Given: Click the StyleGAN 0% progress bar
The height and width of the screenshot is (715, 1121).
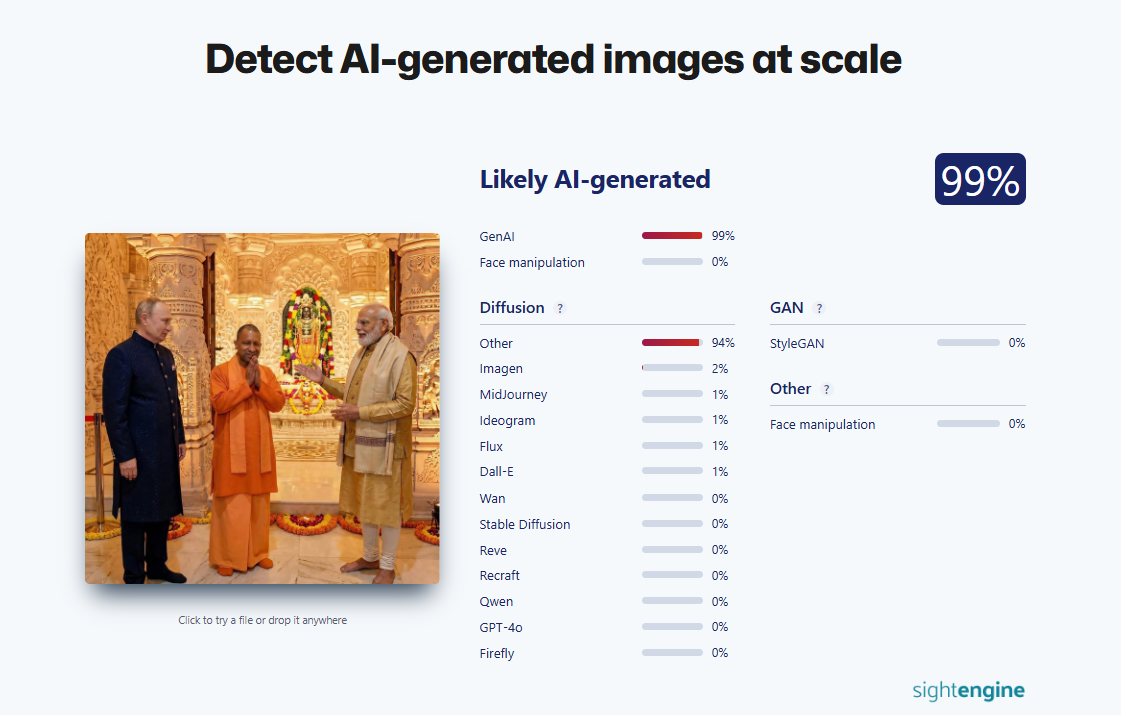Looking at the screenshot, I should (967, 343).
